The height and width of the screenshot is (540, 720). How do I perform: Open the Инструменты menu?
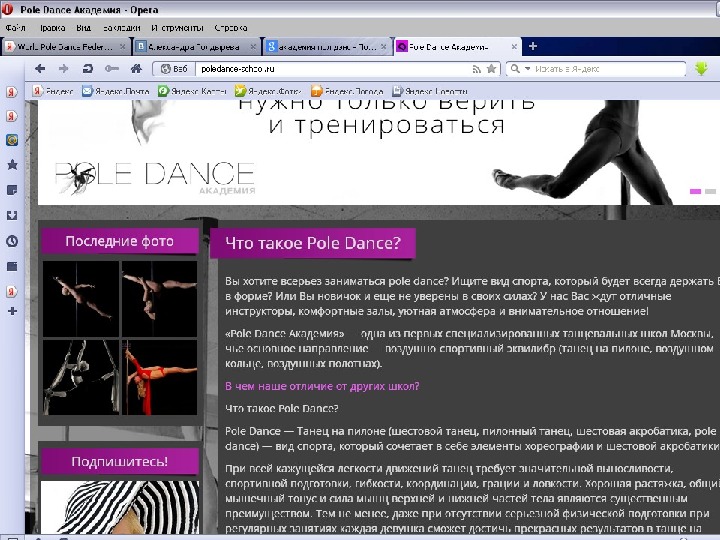pyautogui.click(x=177, y=28)
